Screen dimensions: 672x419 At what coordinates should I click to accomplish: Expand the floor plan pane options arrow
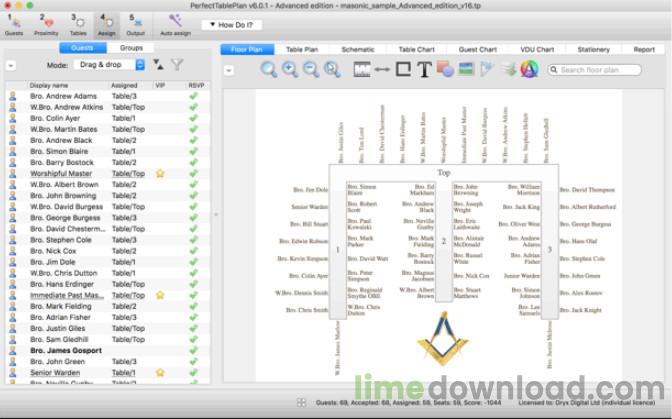pyautogui.click(x=229, y=70)
